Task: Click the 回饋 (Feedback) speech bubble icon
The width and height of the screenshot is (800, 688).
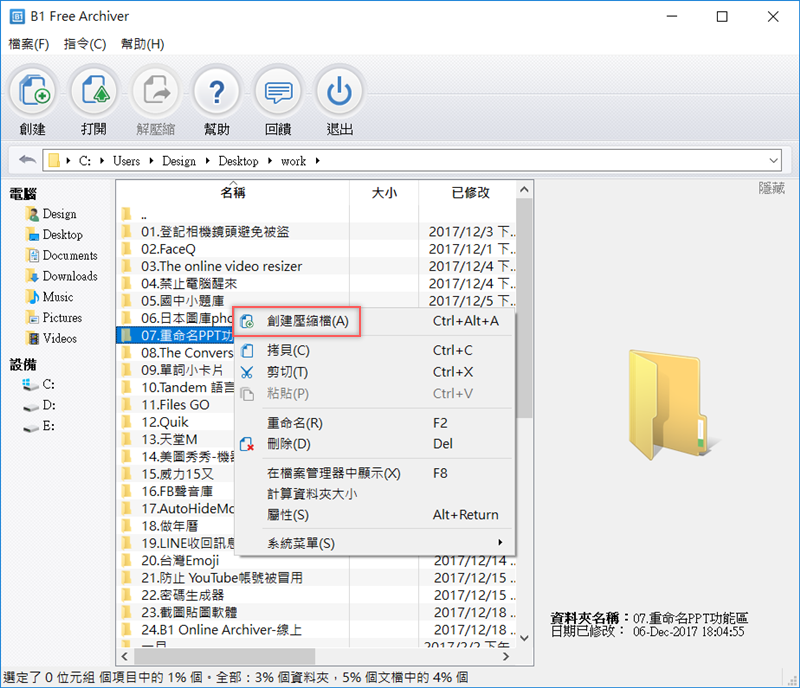Action: click(278, 92)
